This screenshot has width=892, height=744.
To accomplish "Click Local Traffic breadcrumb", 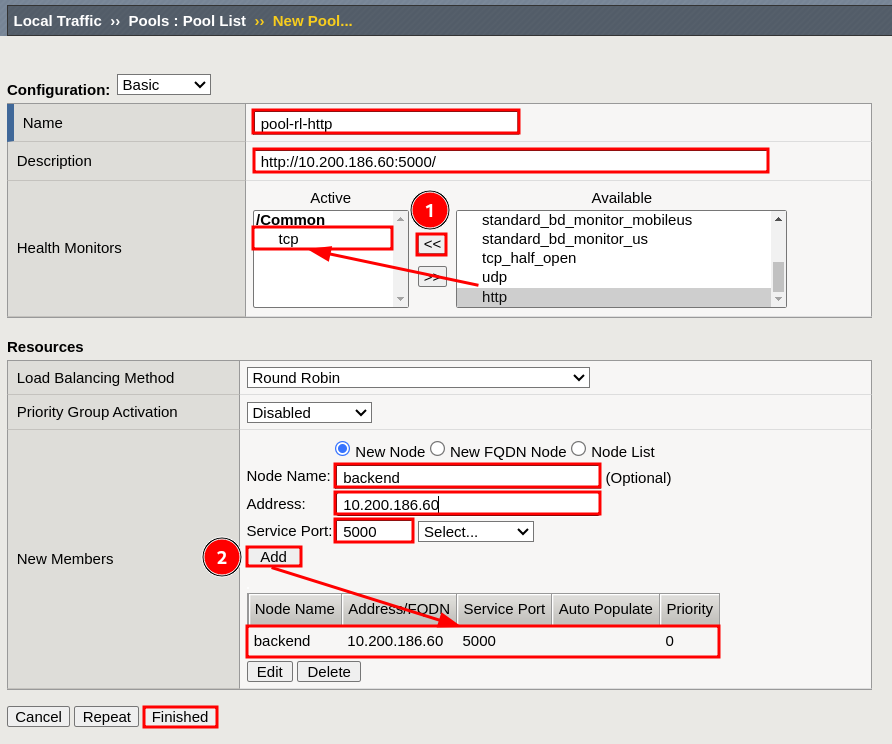I will [57, 20].
